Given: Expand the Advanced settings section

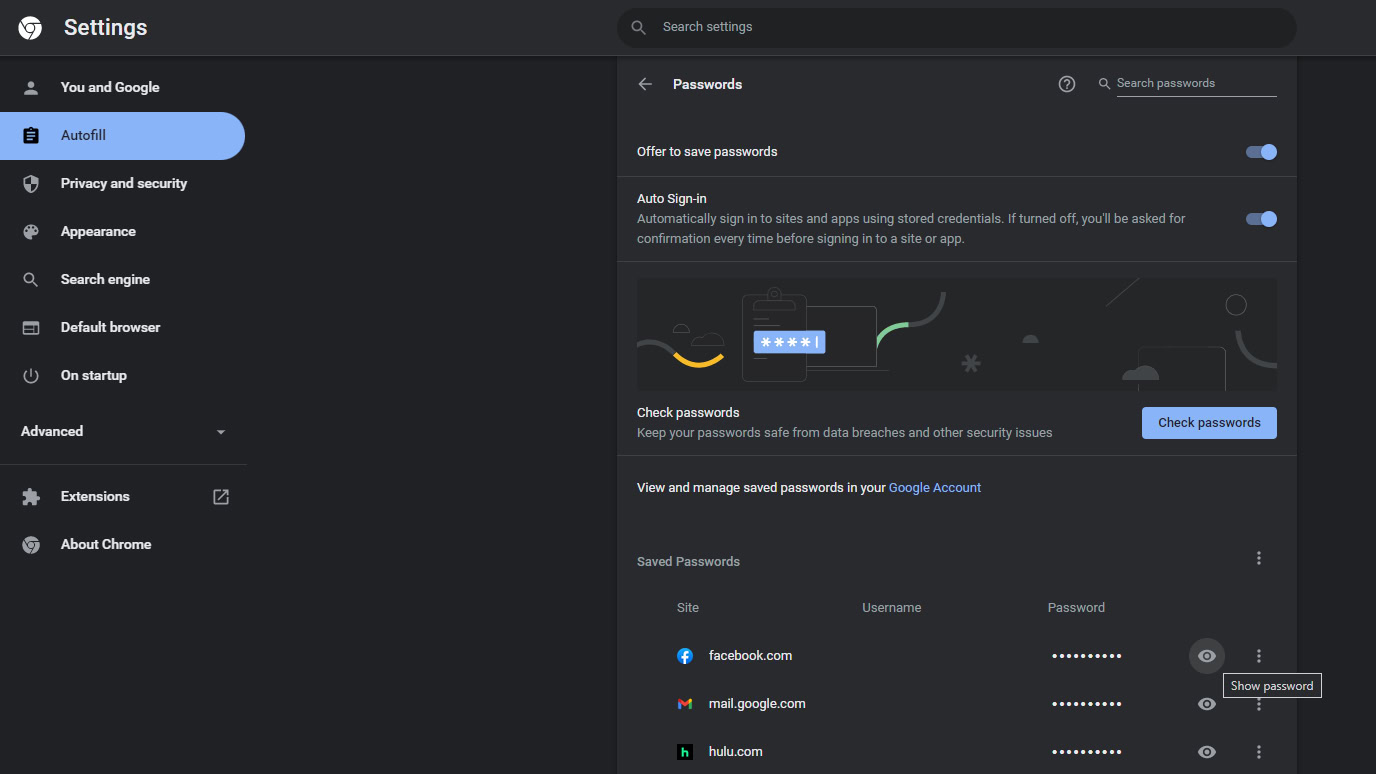Looking at the screenshot, I should [x=123, y=432].
